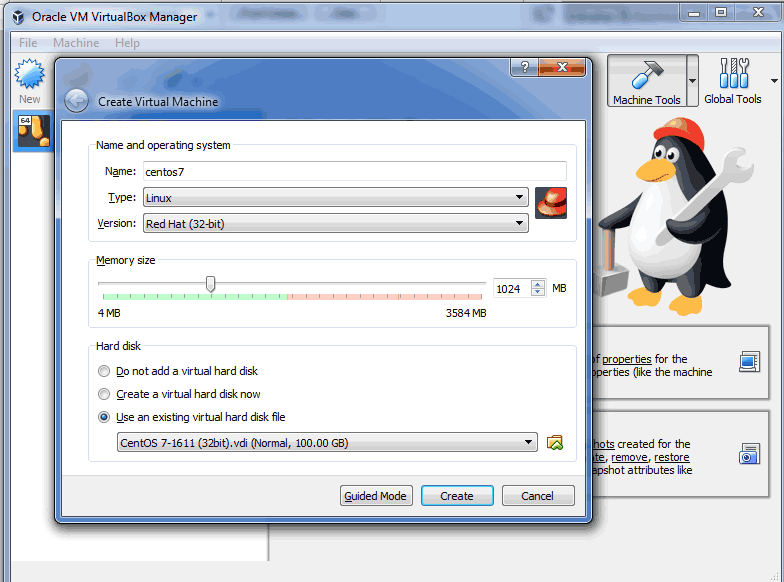This screenshot has width=784, height=582.
Task: Click the snapshots camera icon
Action: (749, 454)
